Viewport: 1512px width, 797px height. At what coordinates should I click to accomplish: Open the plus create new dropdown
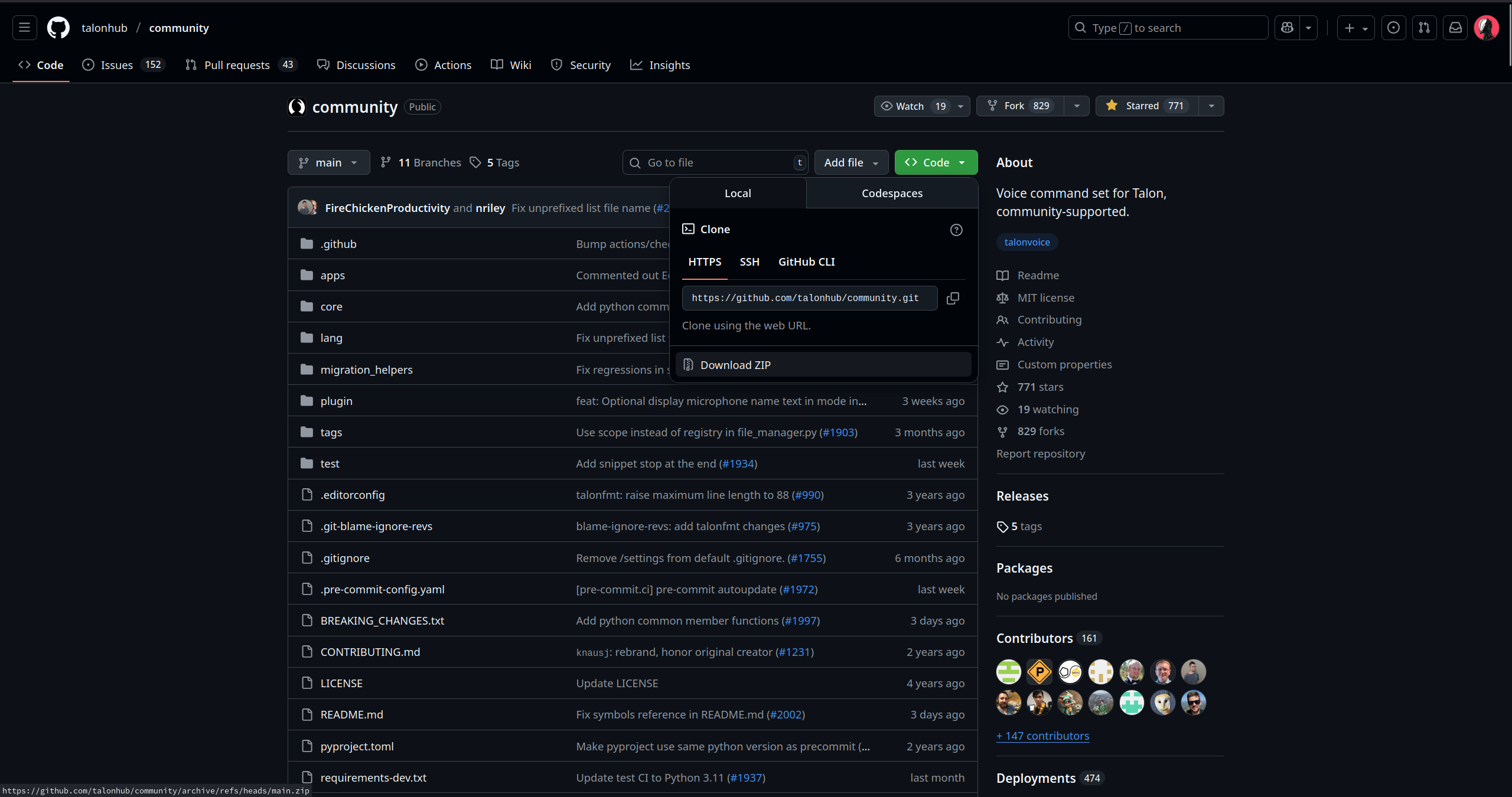tap(1355, 28)
